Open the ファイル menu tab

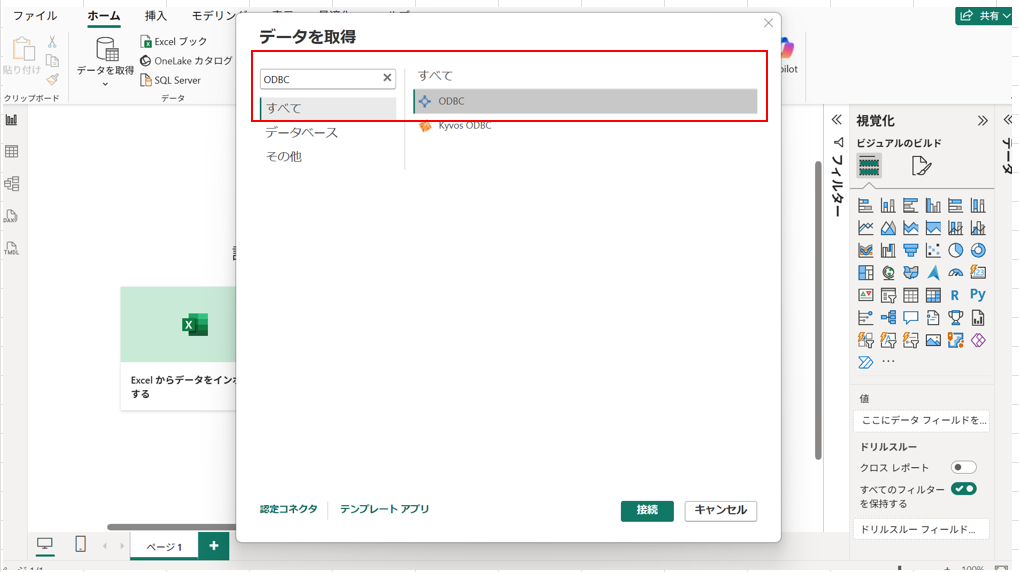click(35, 16)
